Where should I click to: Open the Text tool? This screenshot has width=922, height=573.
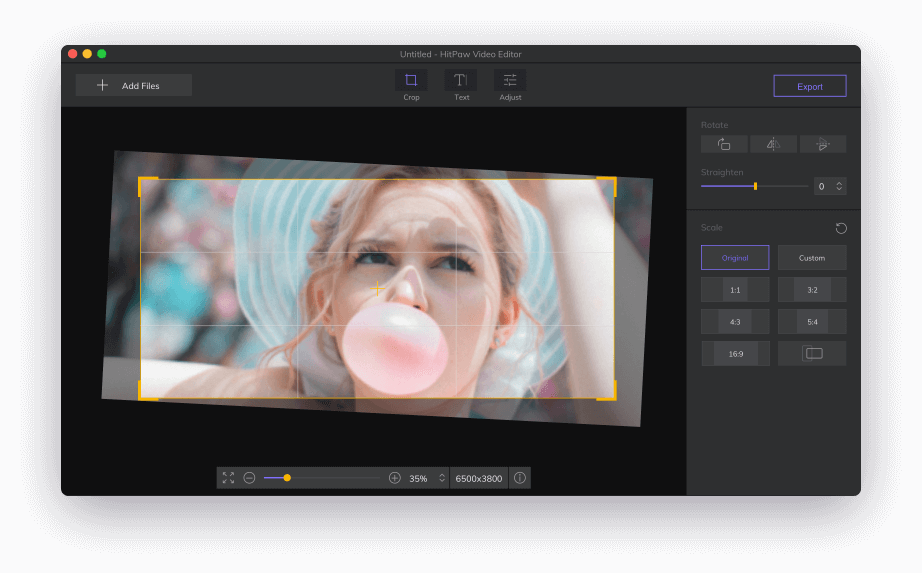pos(461,81)
